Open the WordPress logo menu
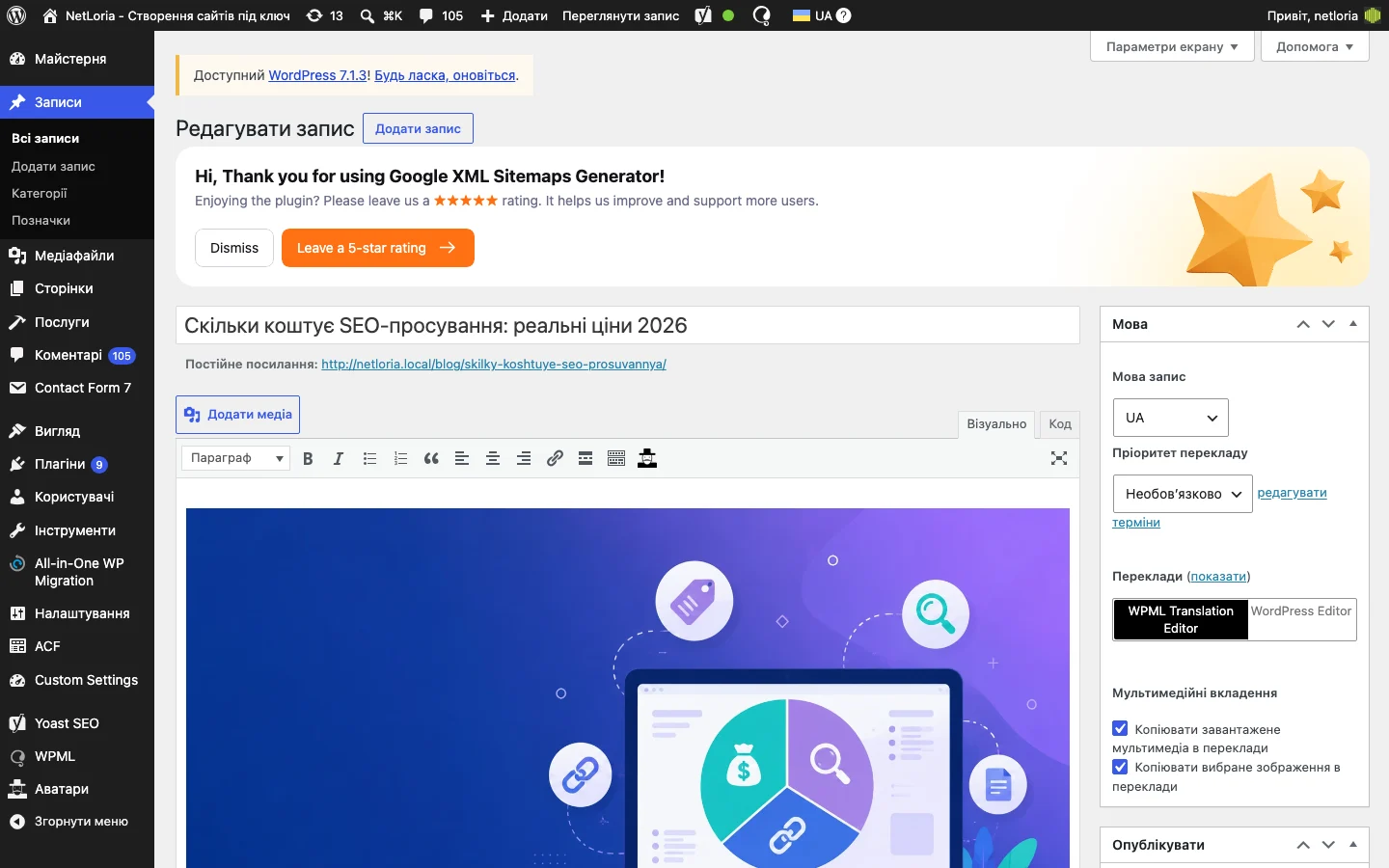This screenshot has height=868, width=1389. 15,15
